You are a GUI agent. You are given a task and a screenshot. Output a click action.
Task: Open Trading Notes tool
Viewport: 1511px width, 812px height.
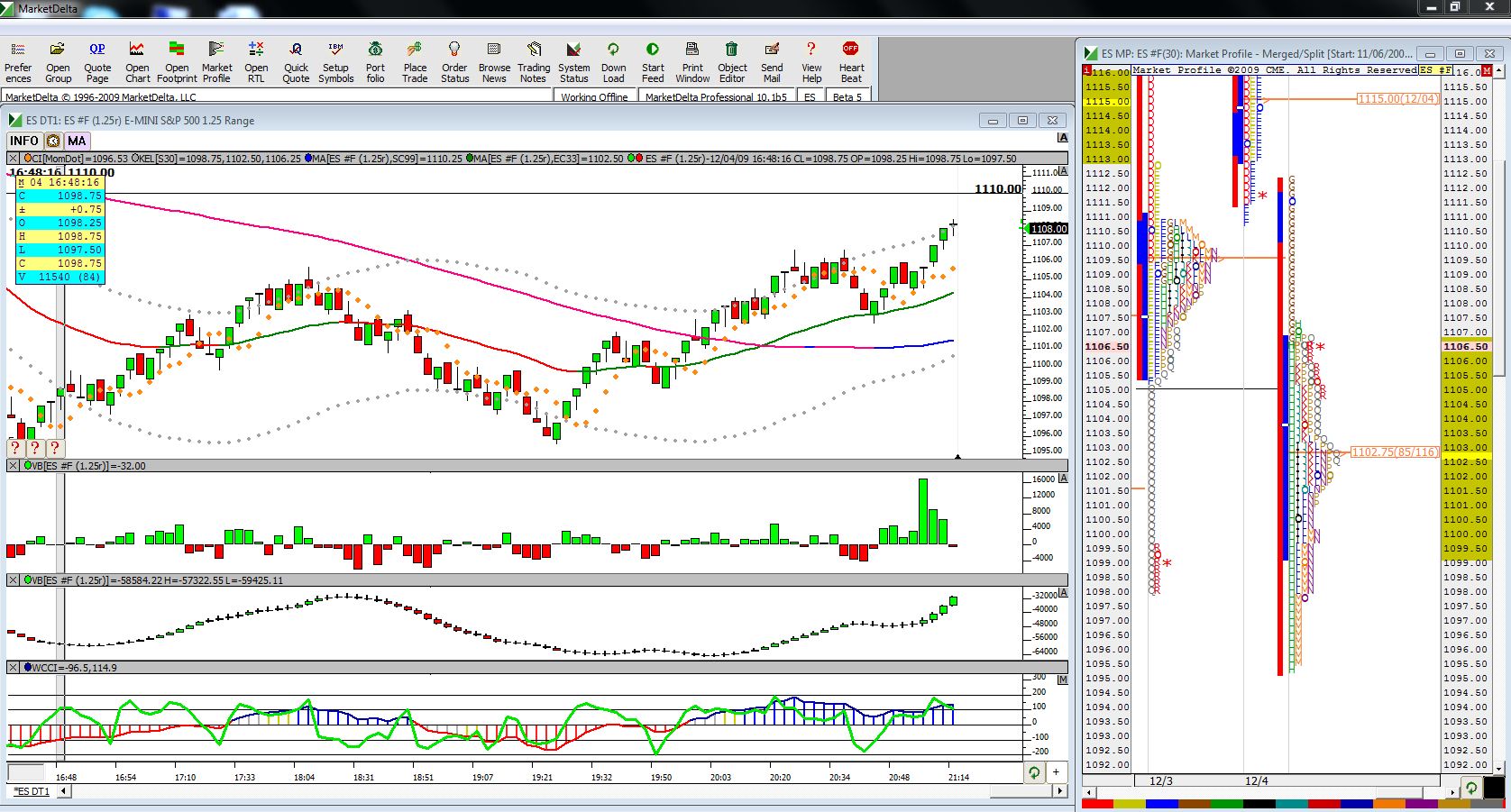(534, 61)
